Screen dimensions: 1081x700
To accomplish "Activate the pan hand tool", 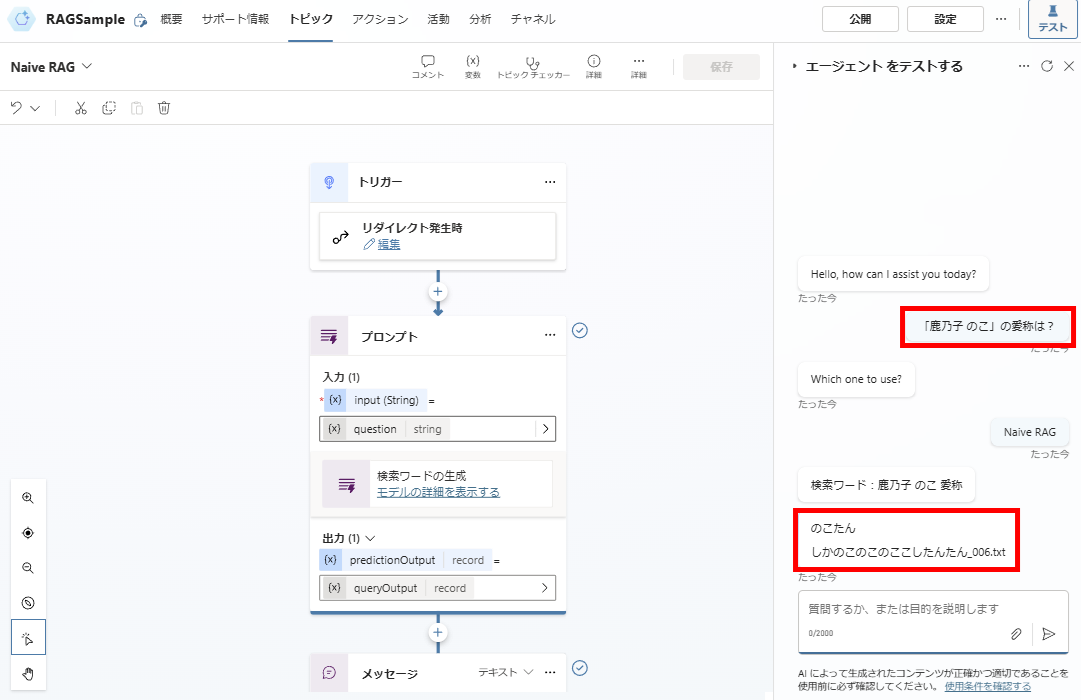I will tap(28, 671).
